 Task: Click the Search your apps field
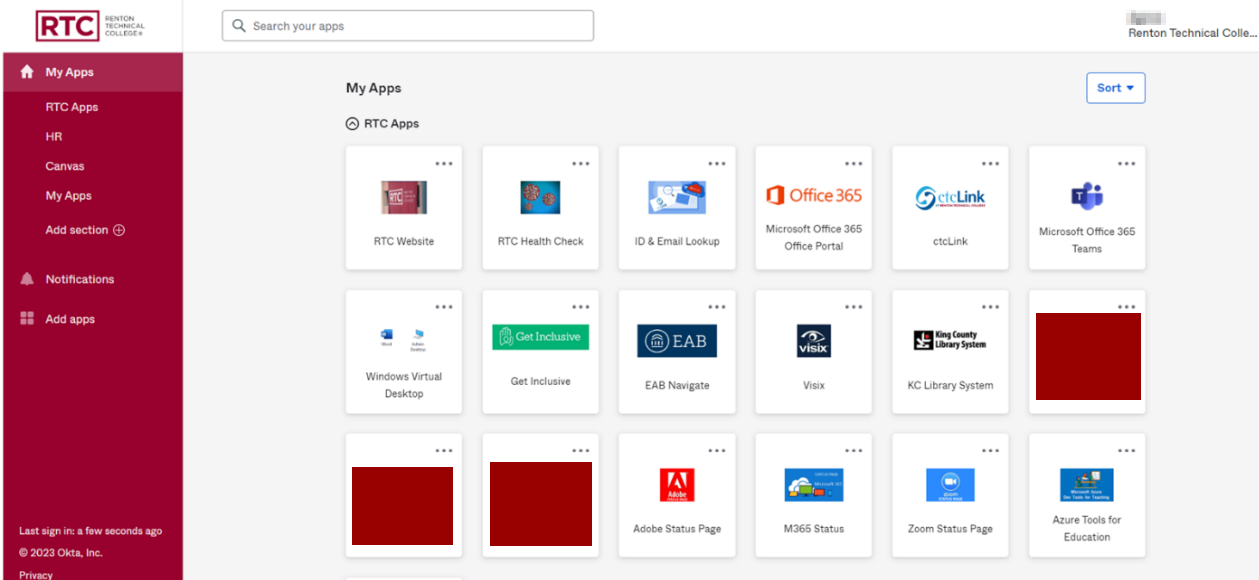tap(408, 26)
